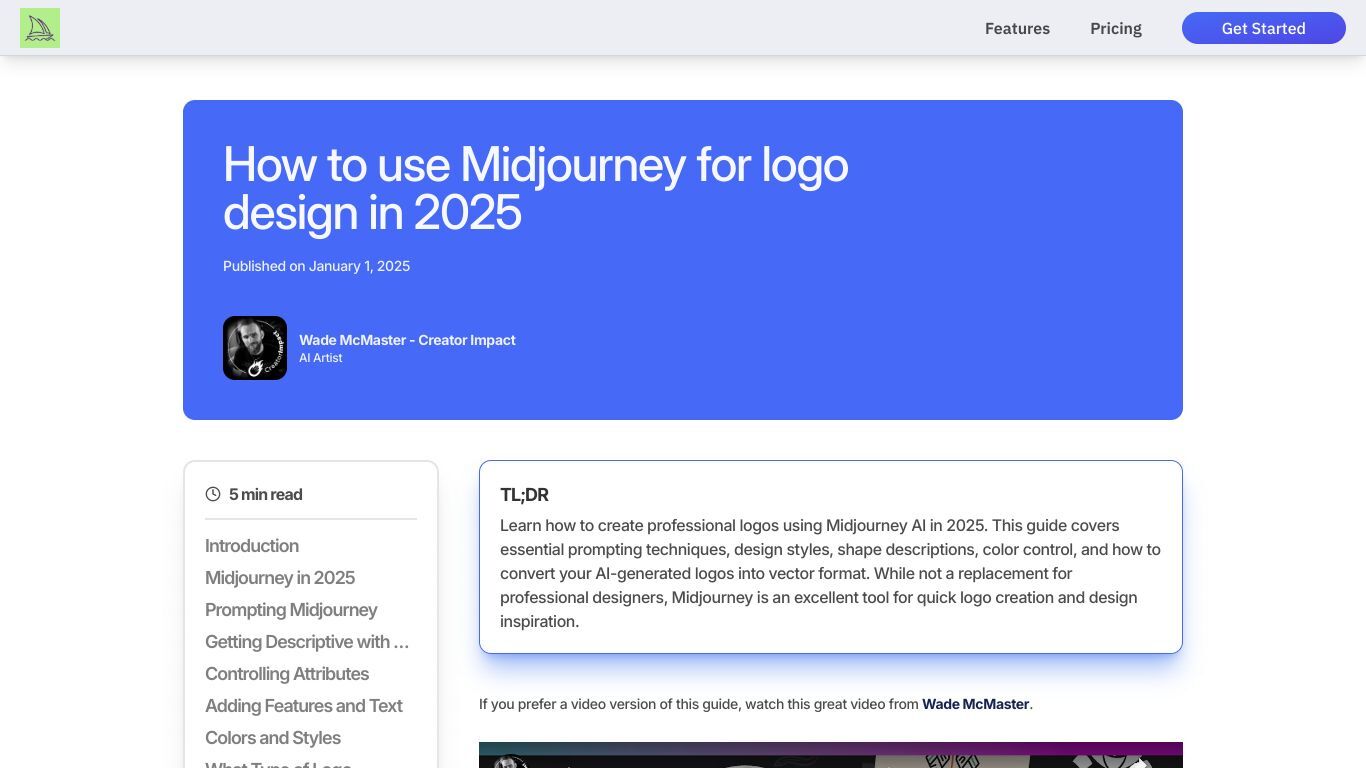Jump to the Introduction section
Screen dimensions: 1366x768
pyautogui.click(x=252, y=546)
